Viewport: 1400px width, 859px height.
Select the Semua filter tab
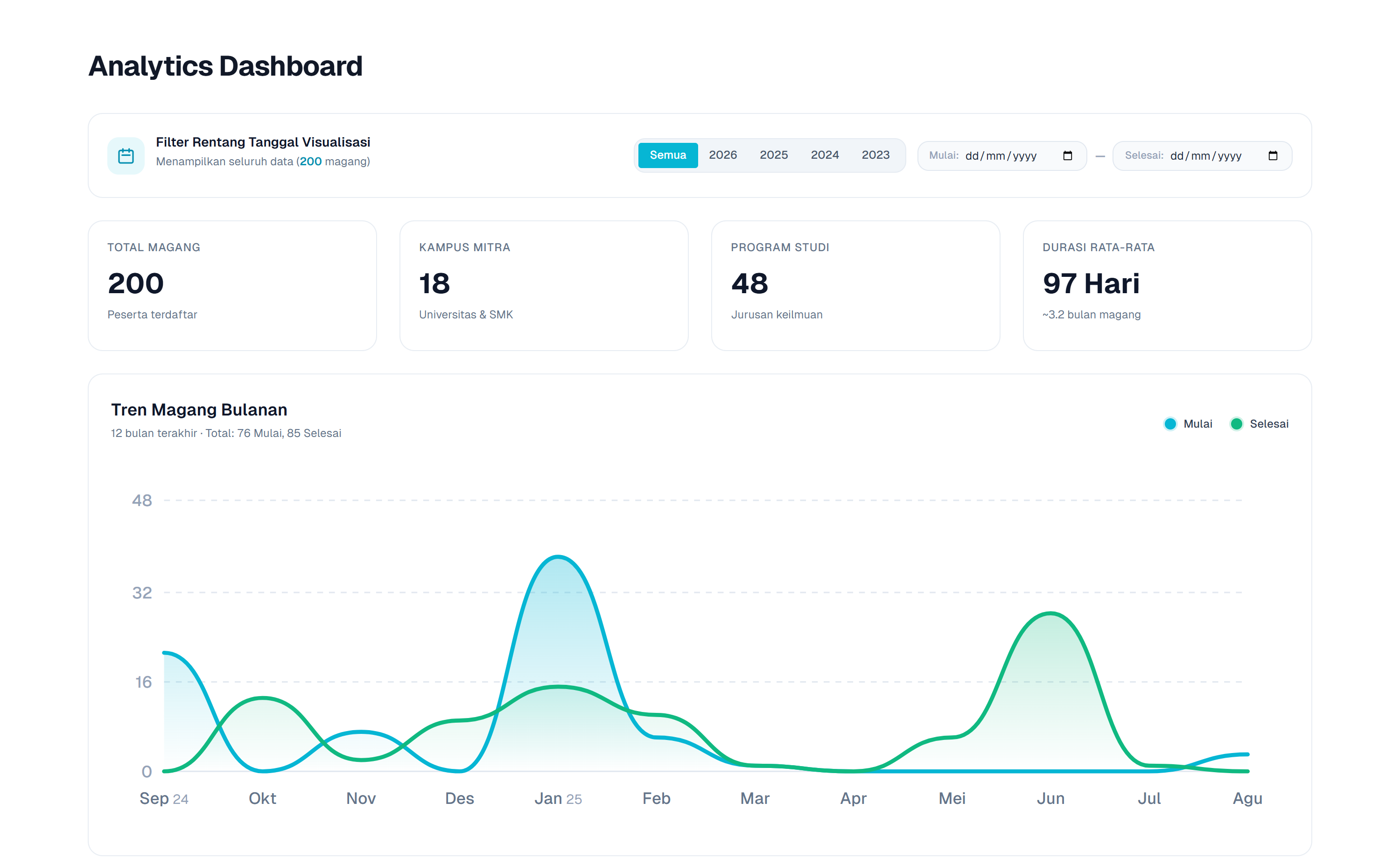pos(668,155)
